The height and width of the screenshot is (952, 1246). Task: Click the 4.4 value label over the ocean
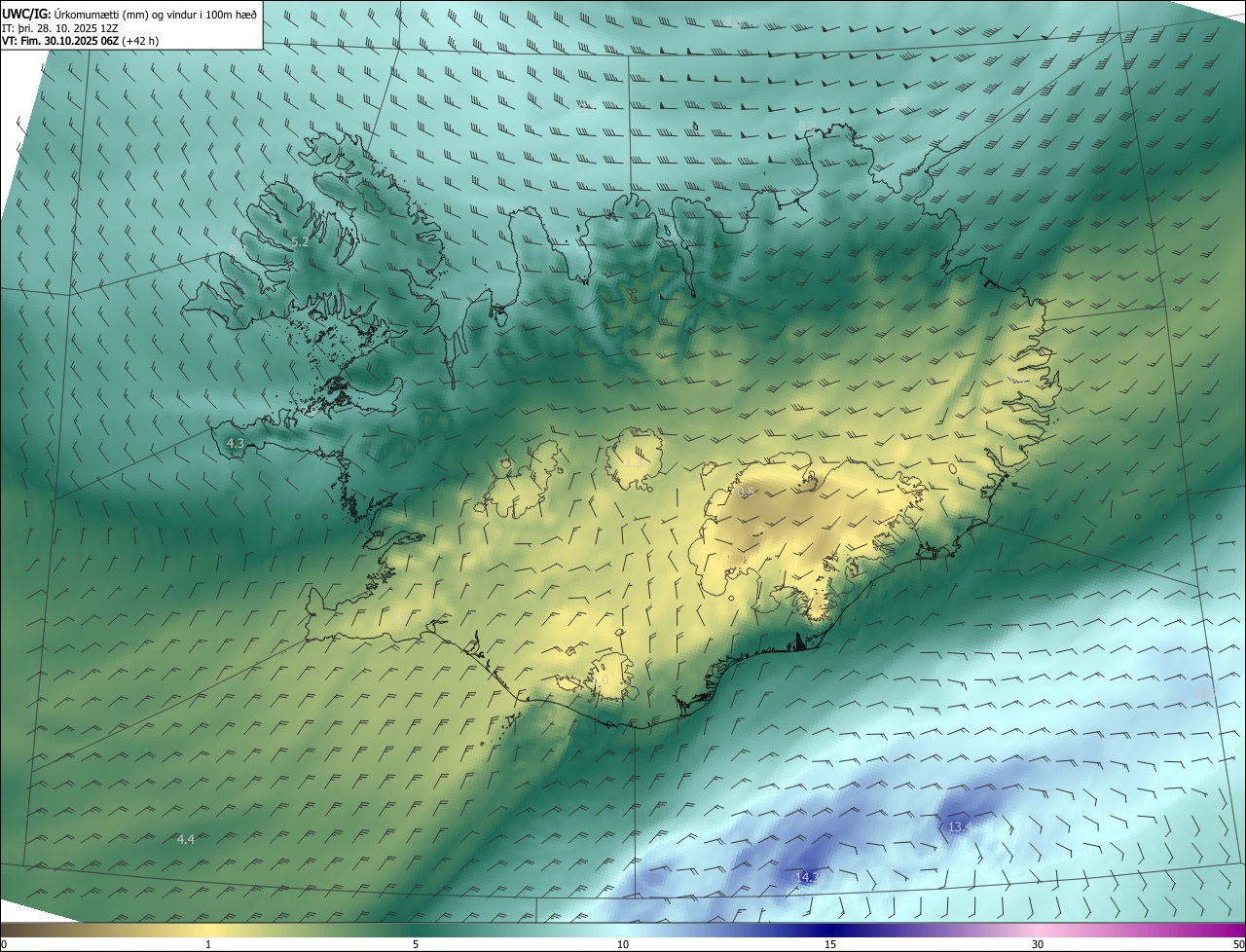(186, 839)
